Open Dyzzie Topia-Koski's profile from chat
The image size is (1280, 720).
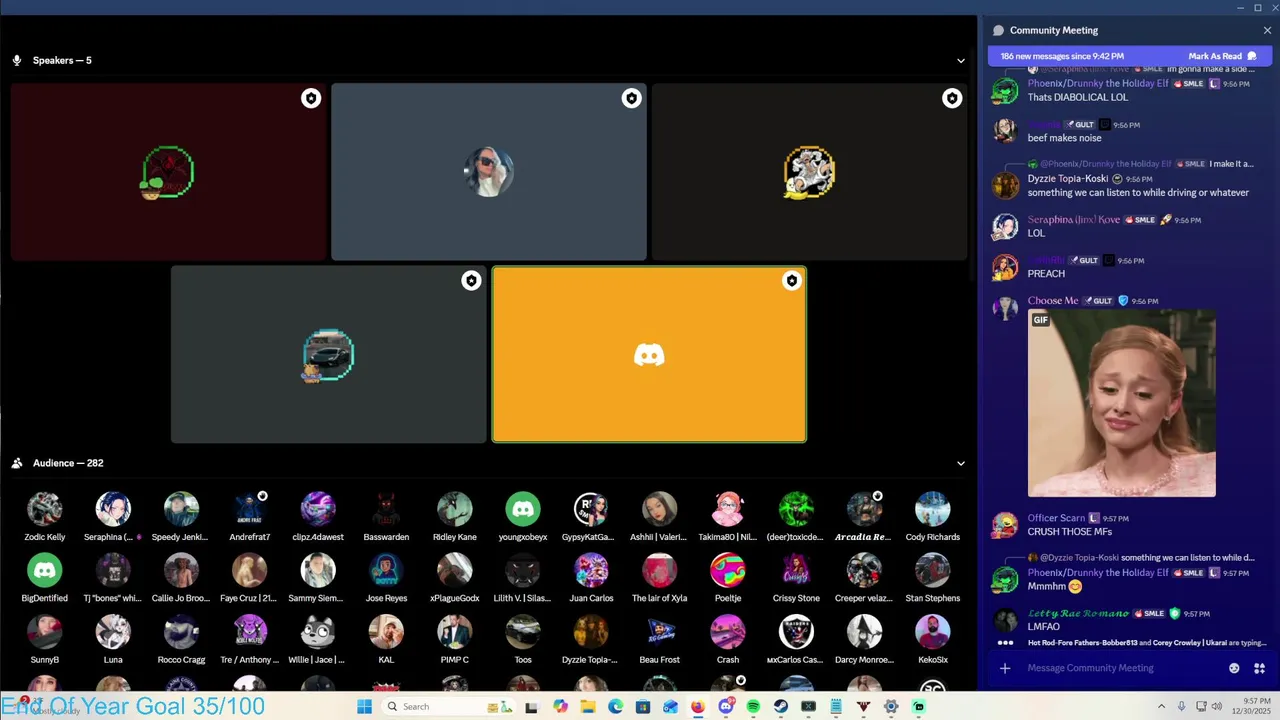(x=1068, y=179)
